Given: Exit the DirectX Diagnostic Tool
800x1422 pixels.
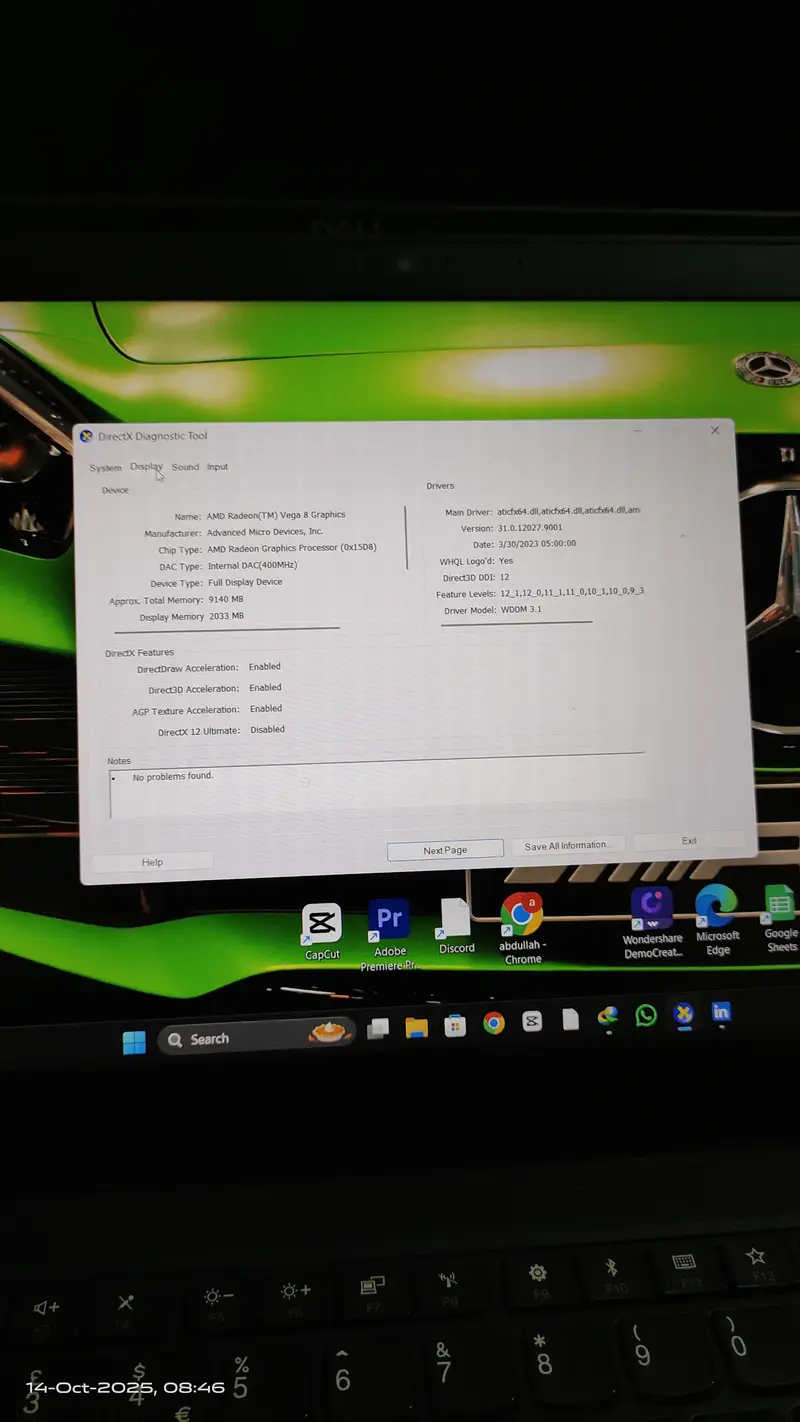Looking at the screenshot, I should (689, 841).
